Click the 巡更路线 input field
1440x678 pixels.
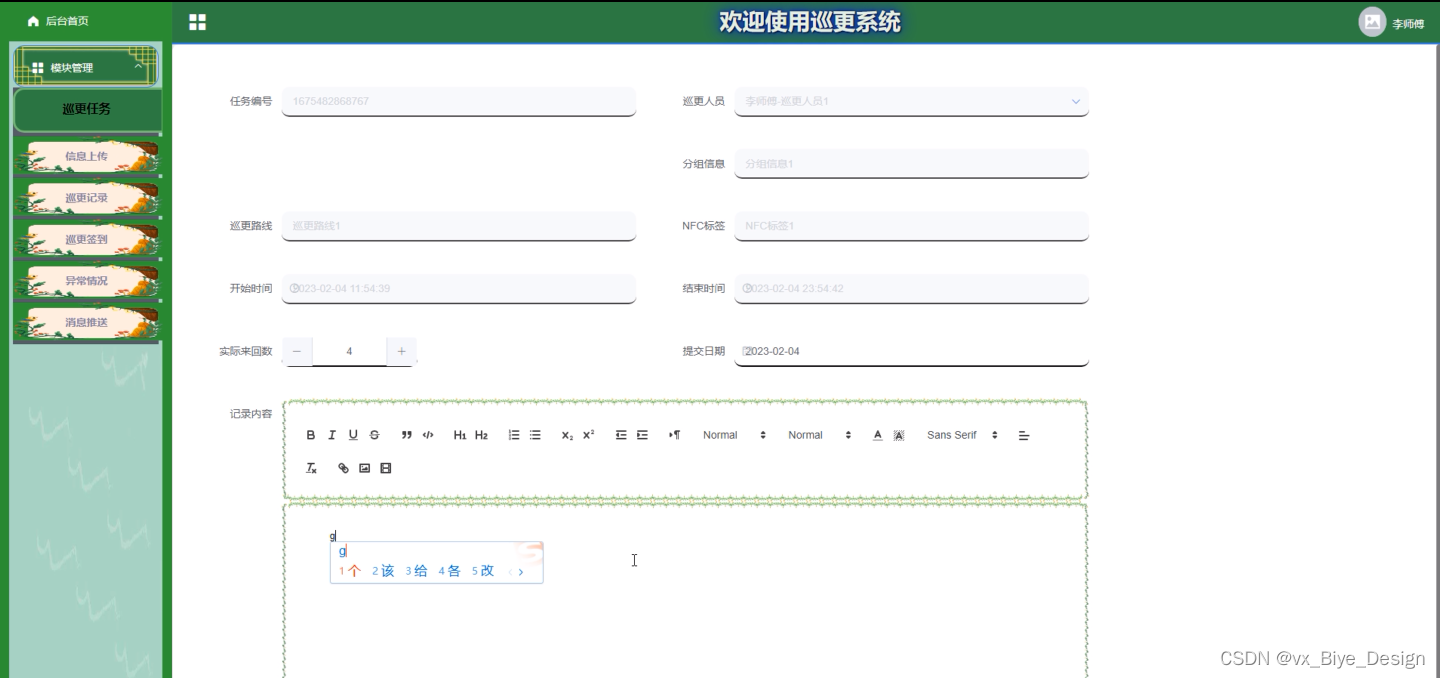tap(459, 226)
